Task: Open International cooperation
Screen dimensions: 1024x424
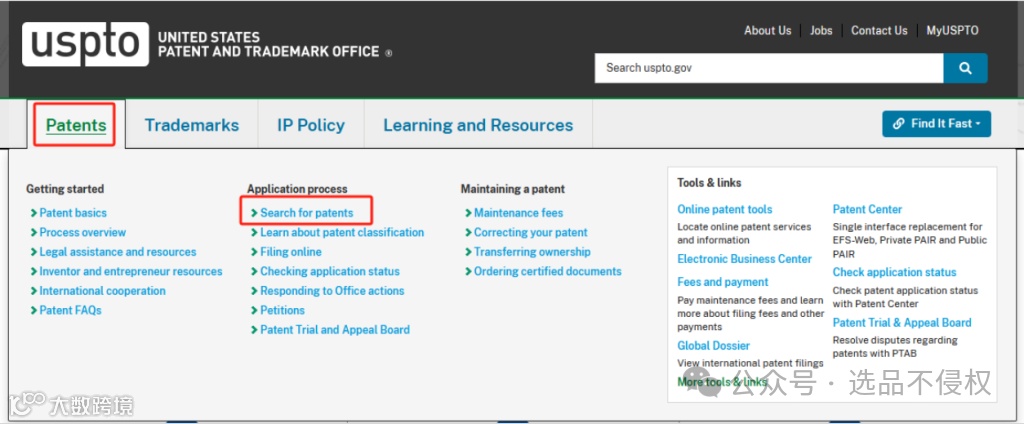Action: point(103,291)
